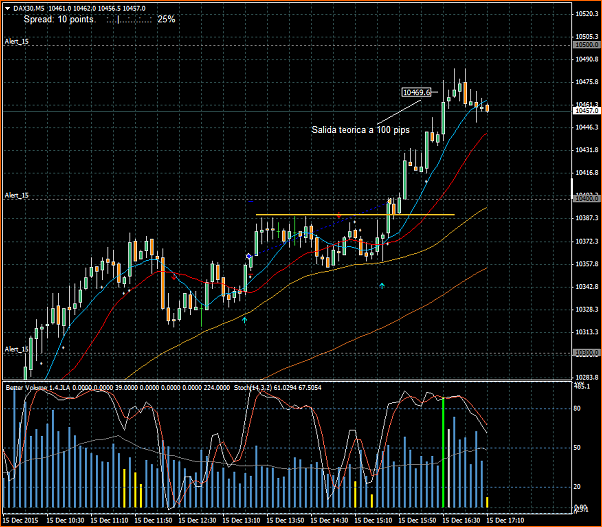Click the 10446.3 price axis label
The width and height of the screenshot is (602, 527).
(x=586, y=127)
